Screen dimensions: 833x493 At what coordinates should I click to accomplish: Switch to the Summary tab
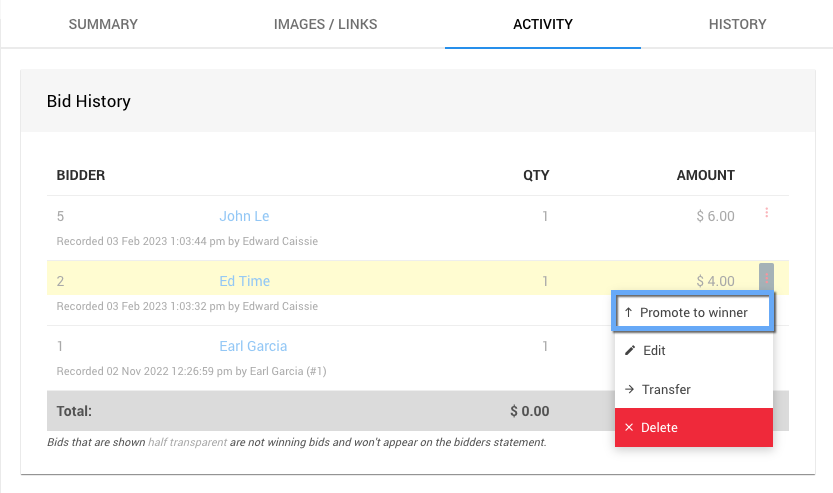click(x=103, y=24)
